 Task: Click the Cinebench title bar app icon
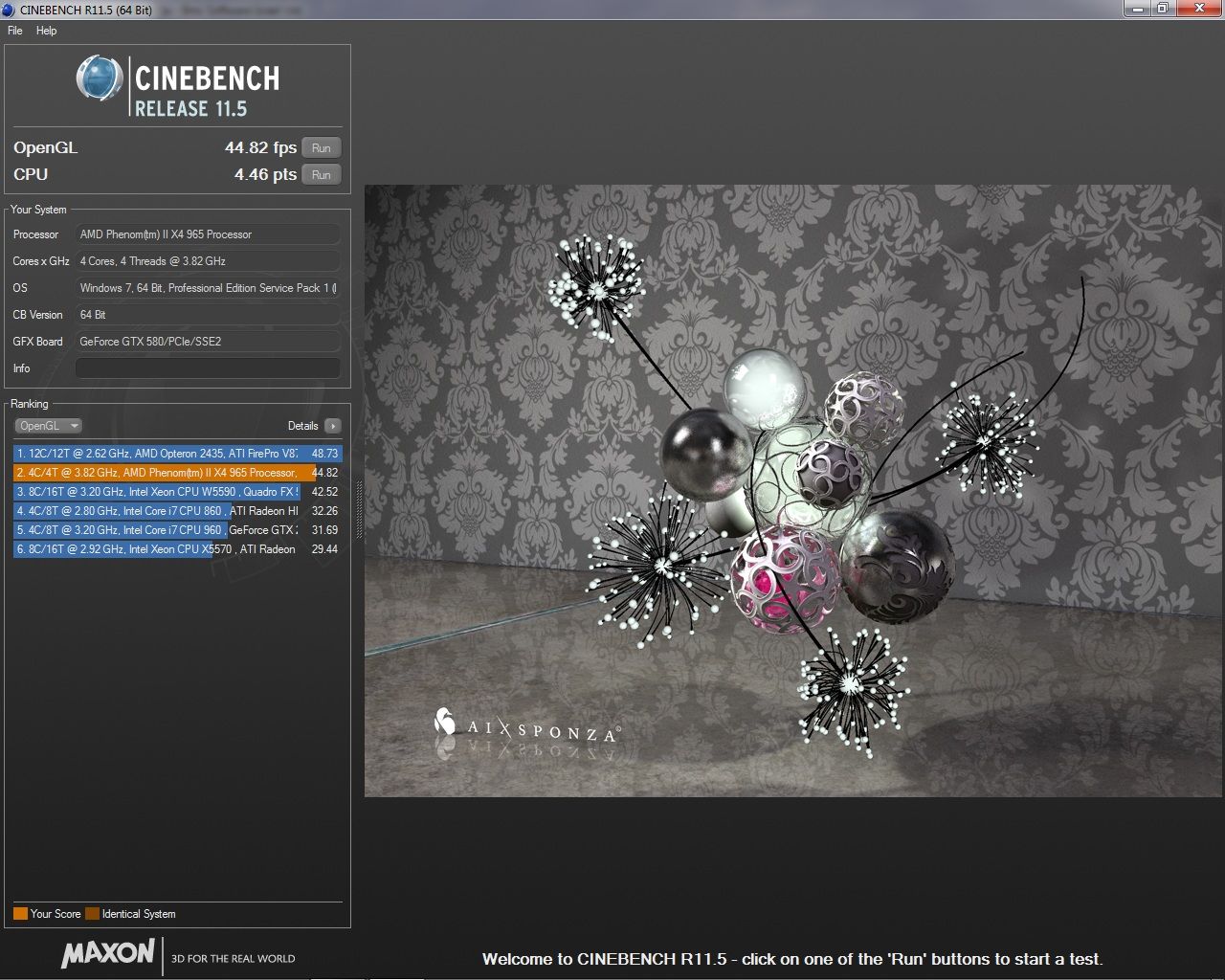(x=9, y=9)
